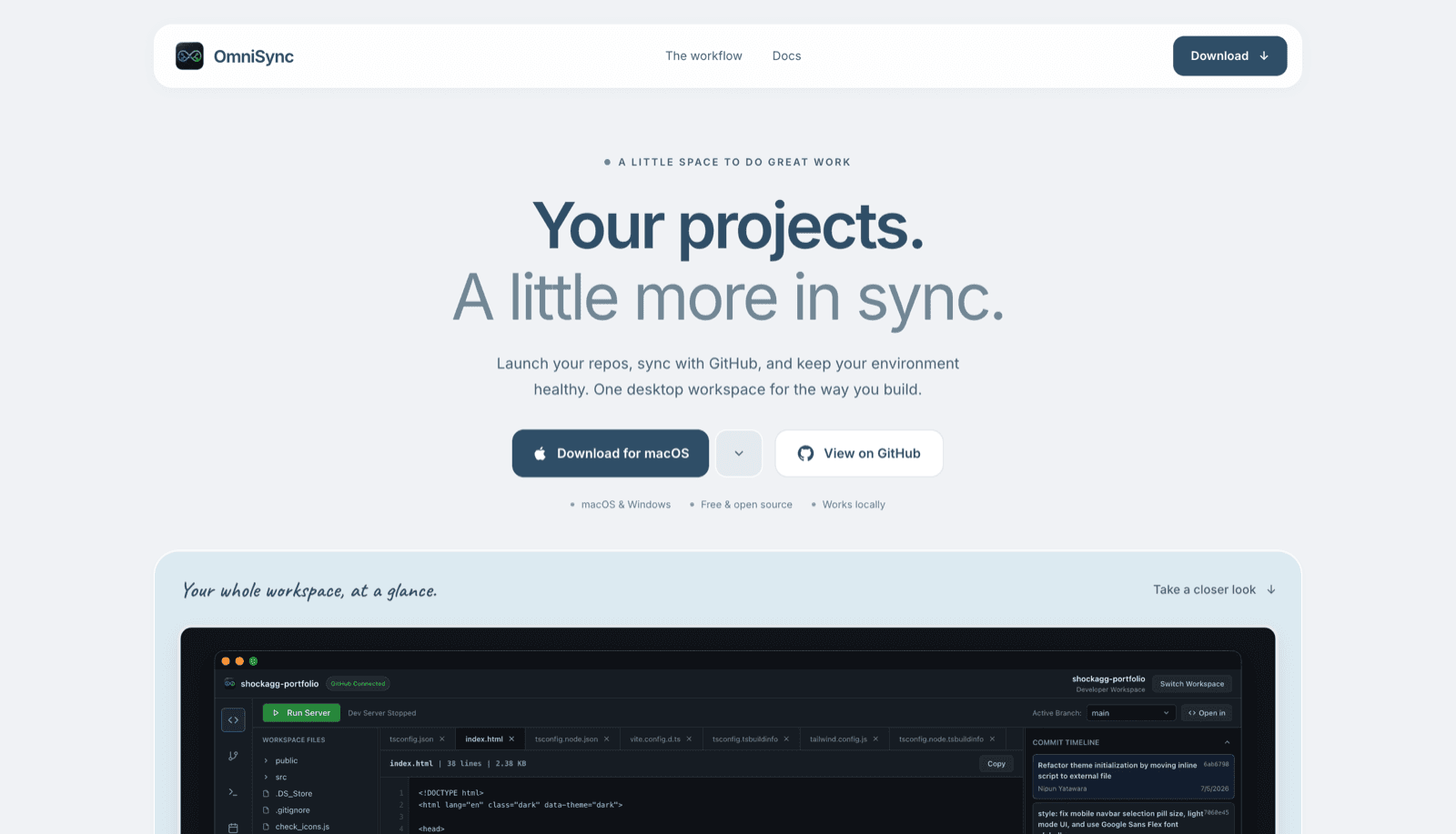
Task: Switch to the tsconfig.node.json tab
Action: tap(566, 739)
